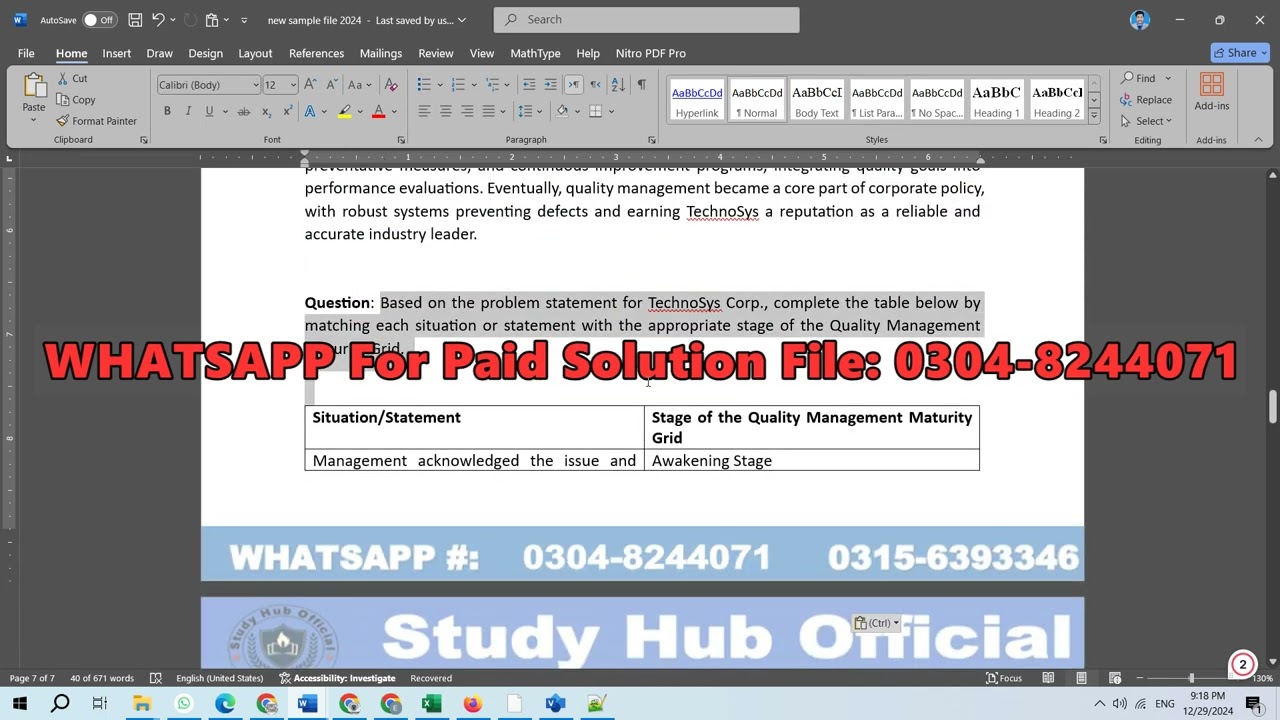Image resolution: width=1280 pixels, height=720 pixels.
Task: Toggle right-to-left text direction
Action: 595,85
